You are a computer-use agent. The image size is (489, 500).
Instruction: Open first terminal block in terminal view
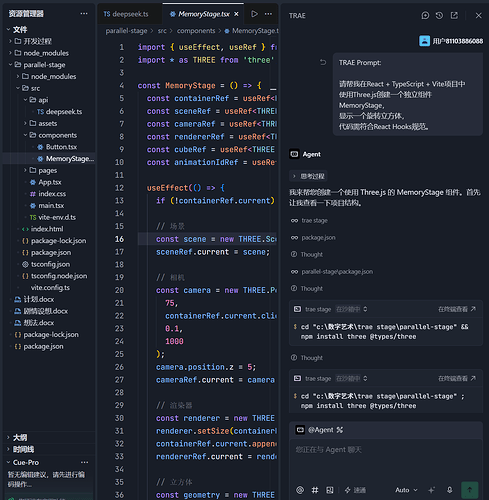point(457,309)
